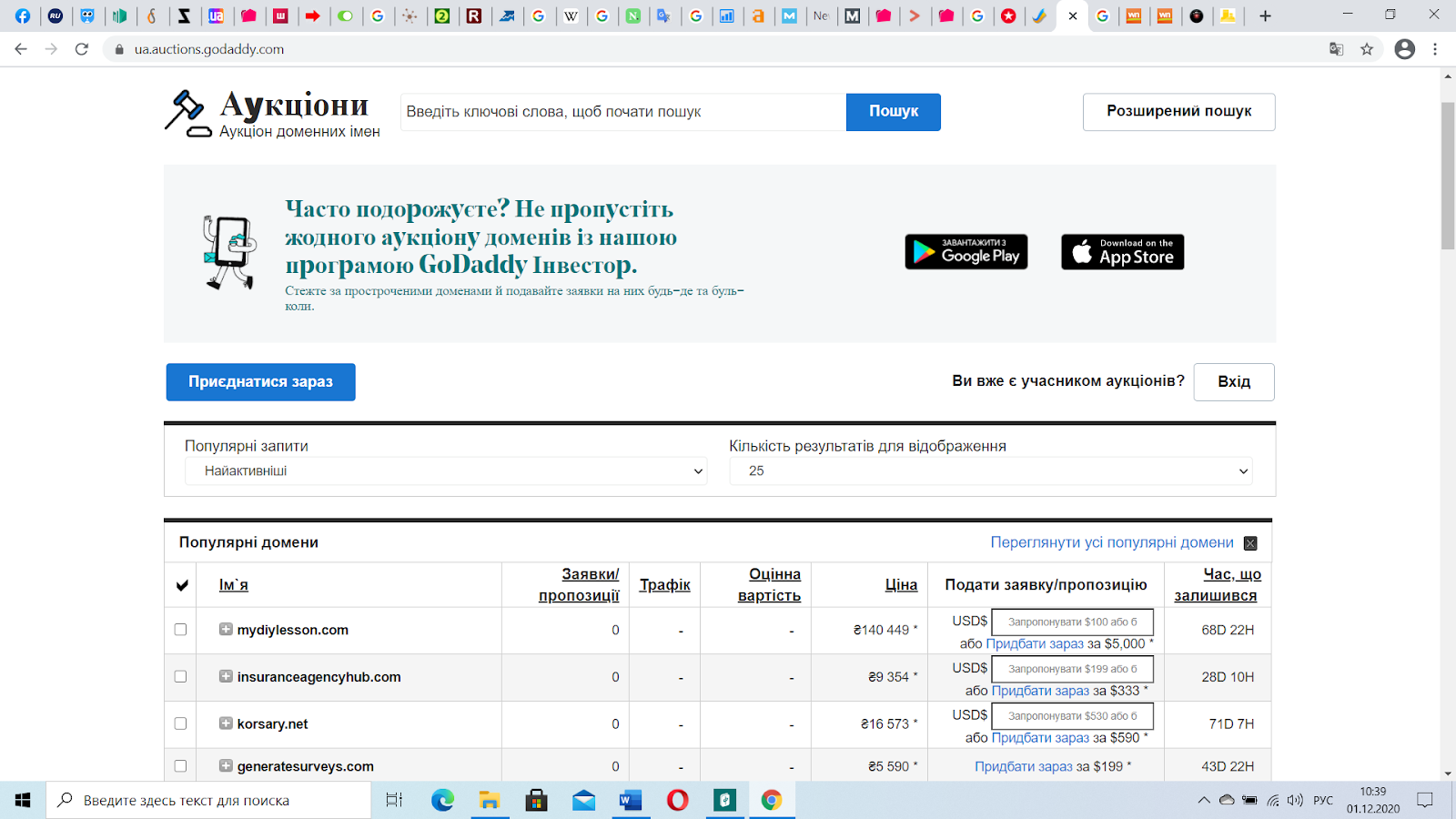
Task: Expand details for insuranceagencyhub.com
Action: tap(226, 676)
